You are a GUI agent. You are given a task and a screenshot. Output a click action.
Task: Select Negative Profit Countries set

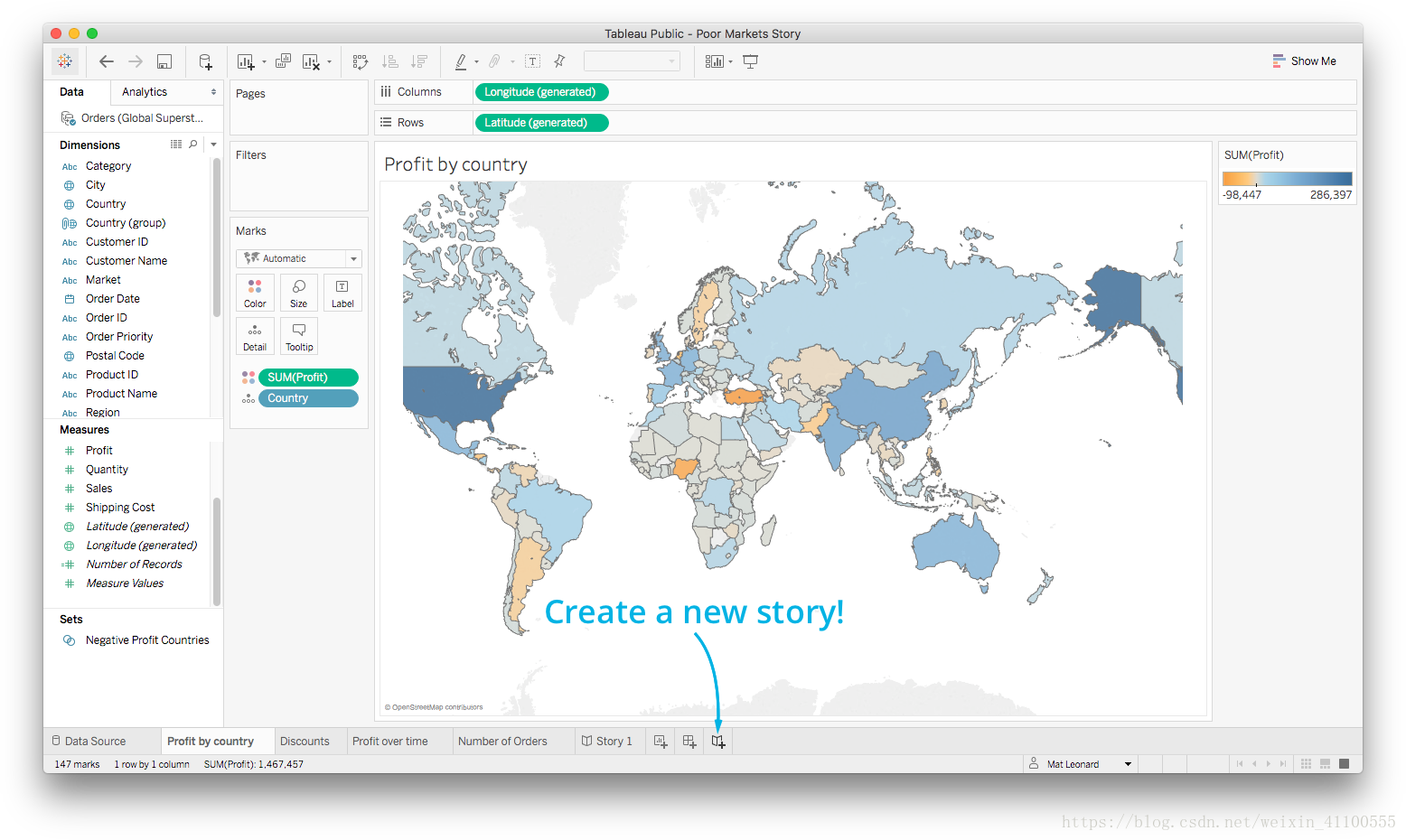[147, 640]
